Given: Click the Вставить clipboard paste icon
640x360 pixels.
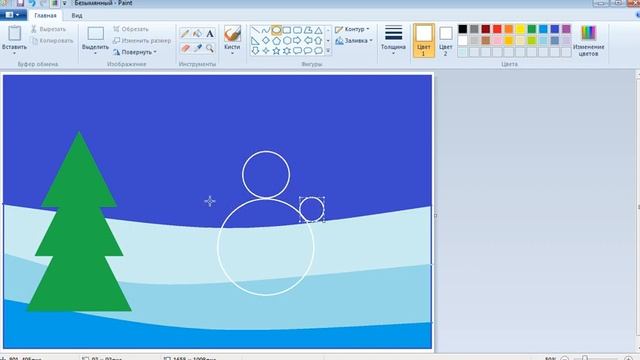Looking at the screenshot, I should click(x=15, y=33).
